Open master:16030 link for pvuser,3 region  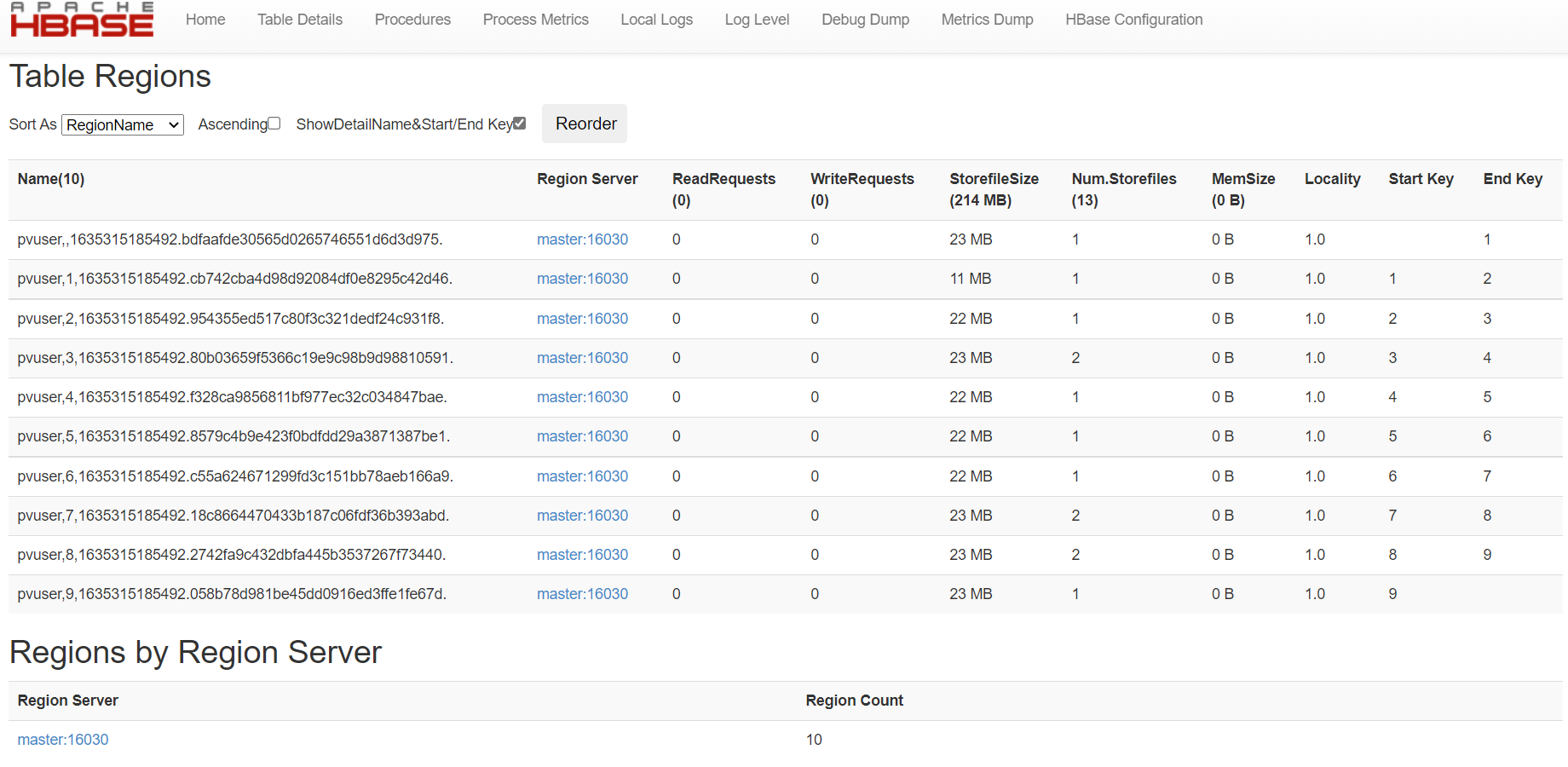pyautogui.click(x=582, y=358)
